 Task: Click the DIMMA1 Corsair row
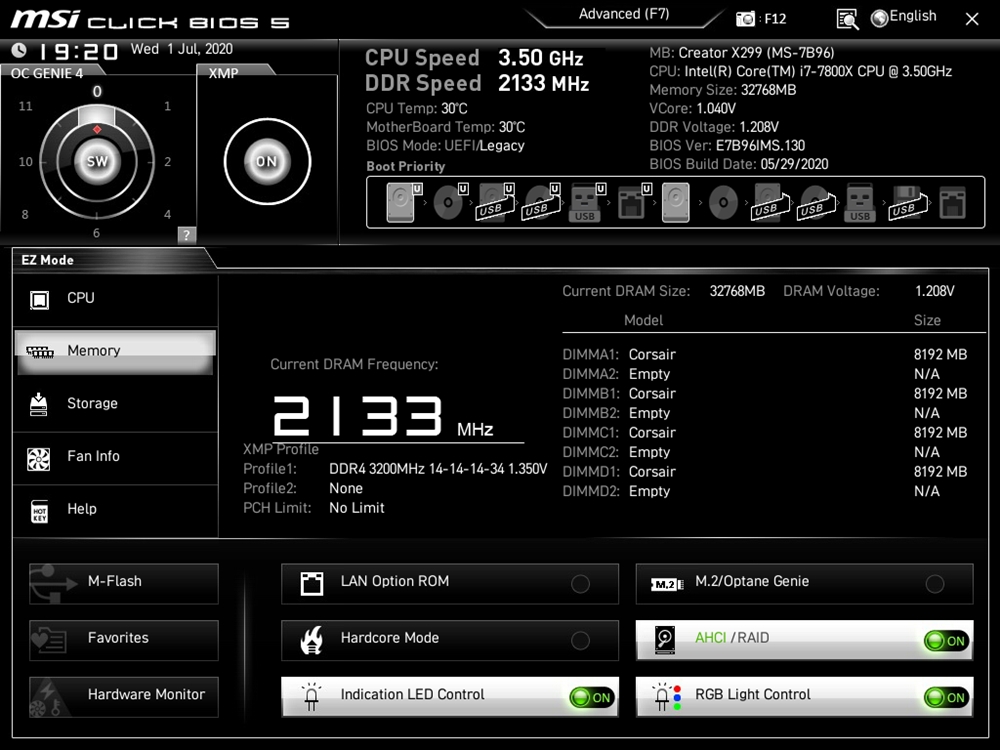765,355
